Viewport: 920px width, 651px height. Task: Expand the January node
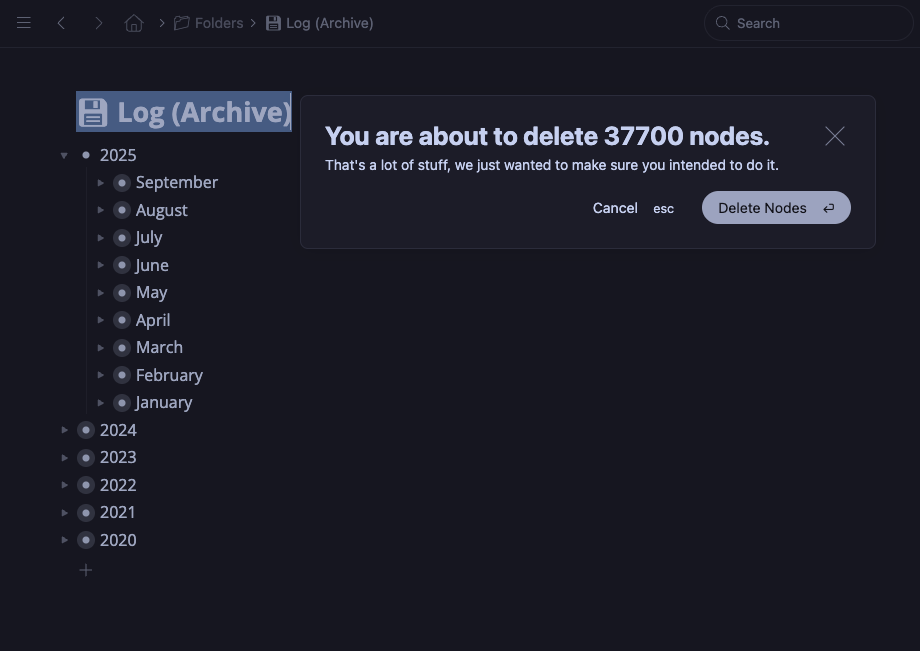click(101, 403)
